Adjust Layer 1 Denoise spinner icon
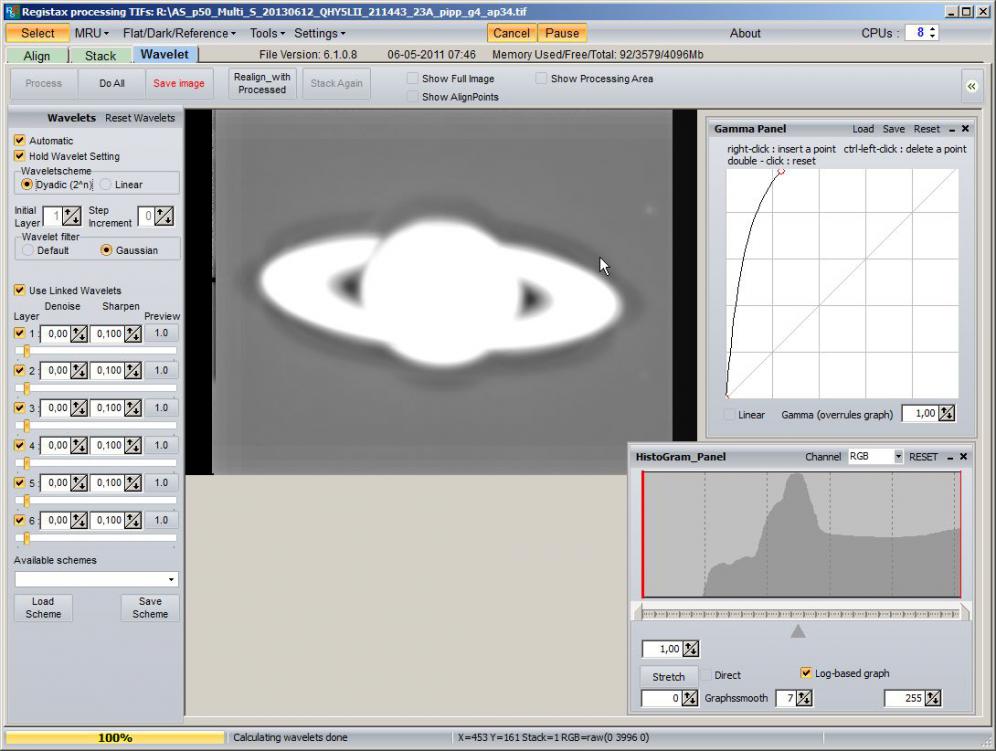Image resolution: width=996 pixels, height=751 pixels. coord(79,334)
